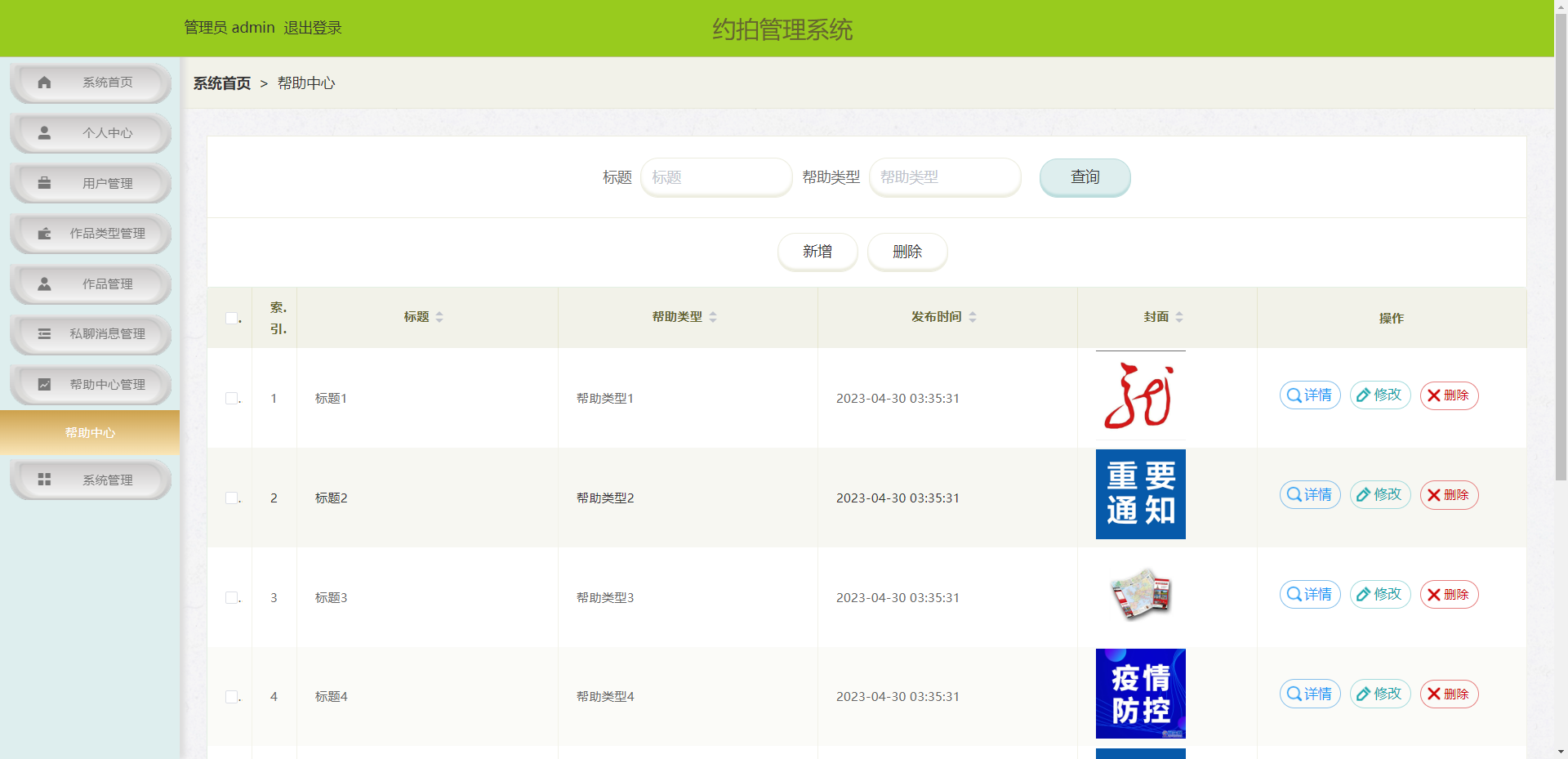Click the sort arrows on 标题 column
This screenshot has height=759, width=1568.
tap(439, 317)
